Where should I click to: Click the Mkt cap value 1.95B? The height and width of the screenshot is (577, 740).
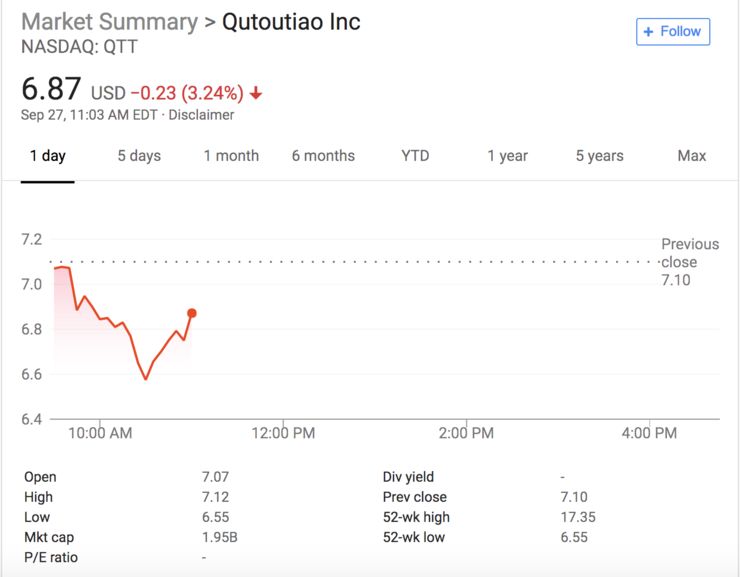219,537
